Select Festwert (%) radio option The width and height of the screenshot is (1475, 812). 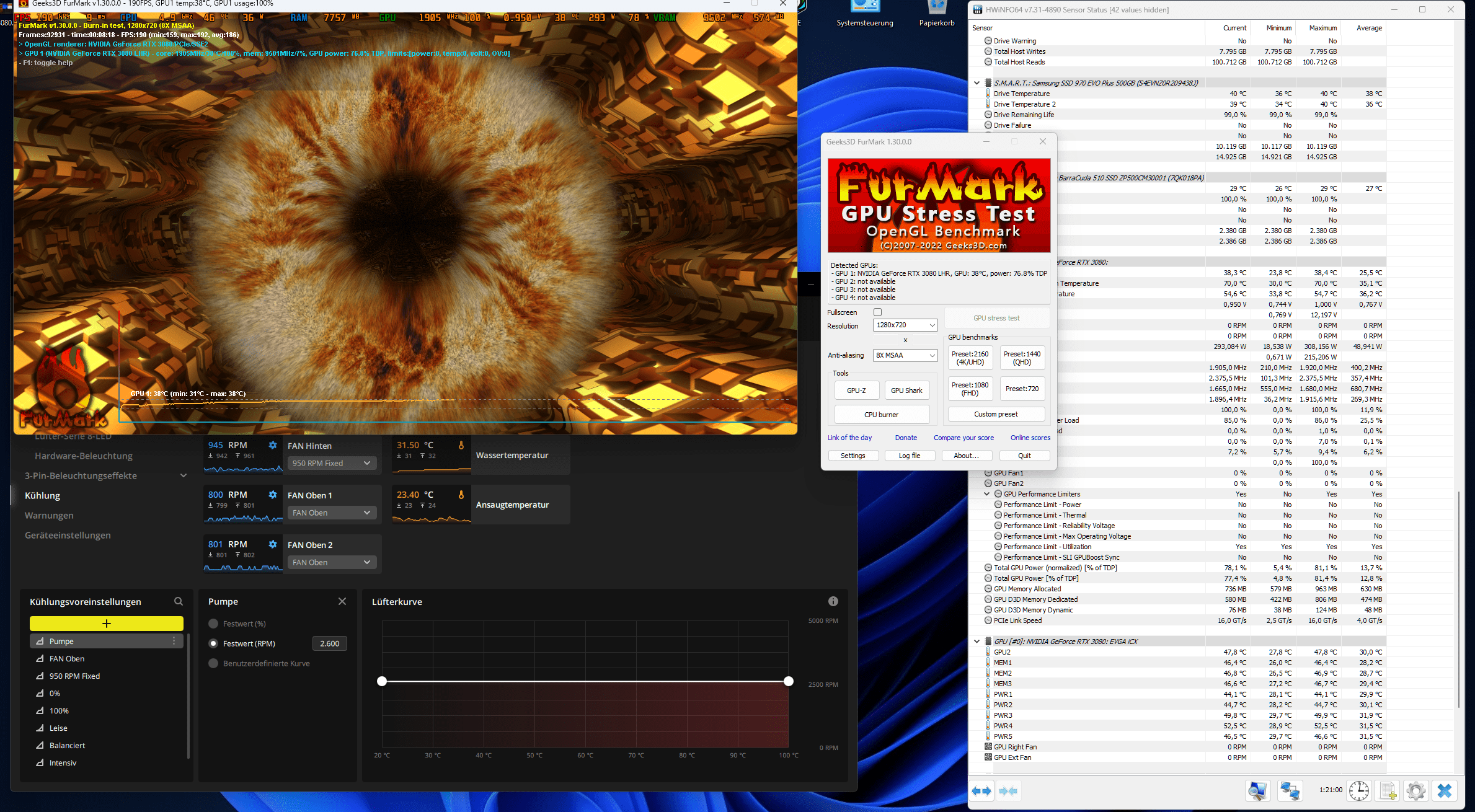pyautogui.click(x=213, y=624)
